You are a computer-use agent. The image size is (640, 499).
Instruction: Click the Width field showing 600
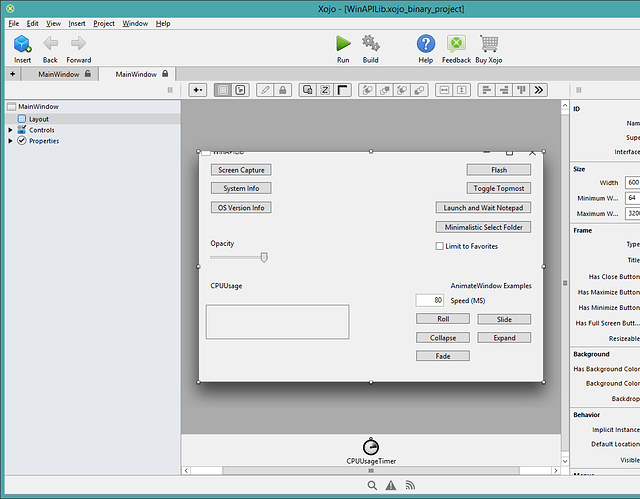632,182
